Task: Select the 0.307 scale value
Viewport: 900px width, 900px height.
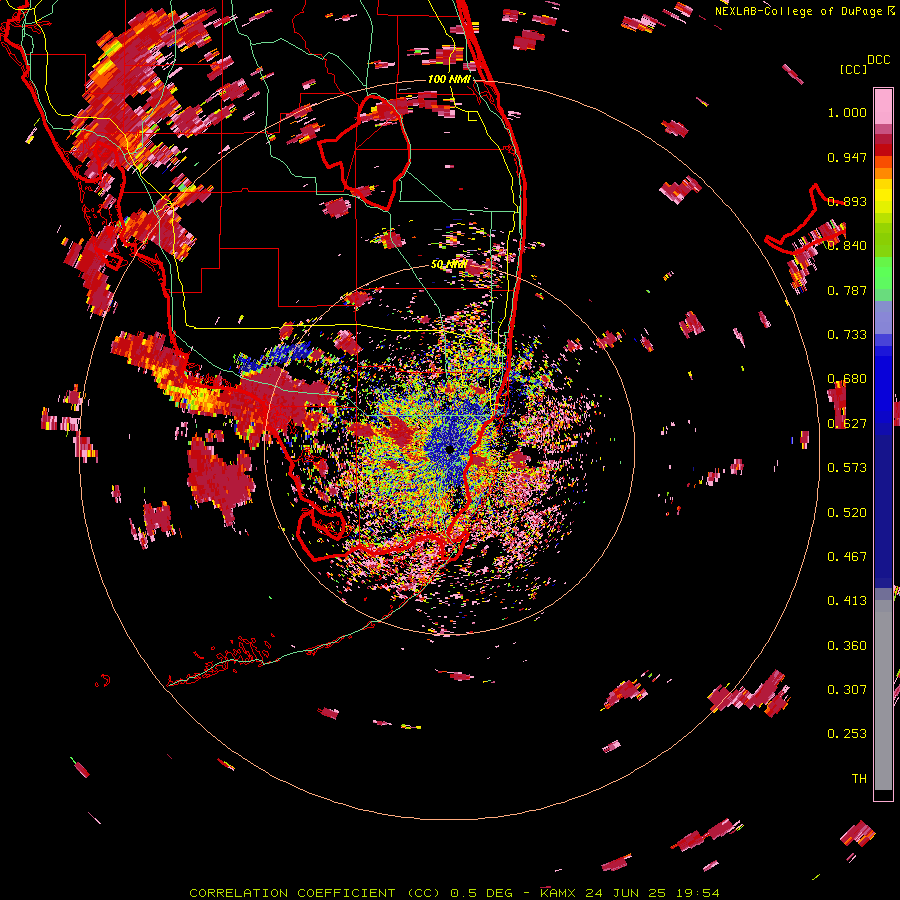Action: click(847, 690)
